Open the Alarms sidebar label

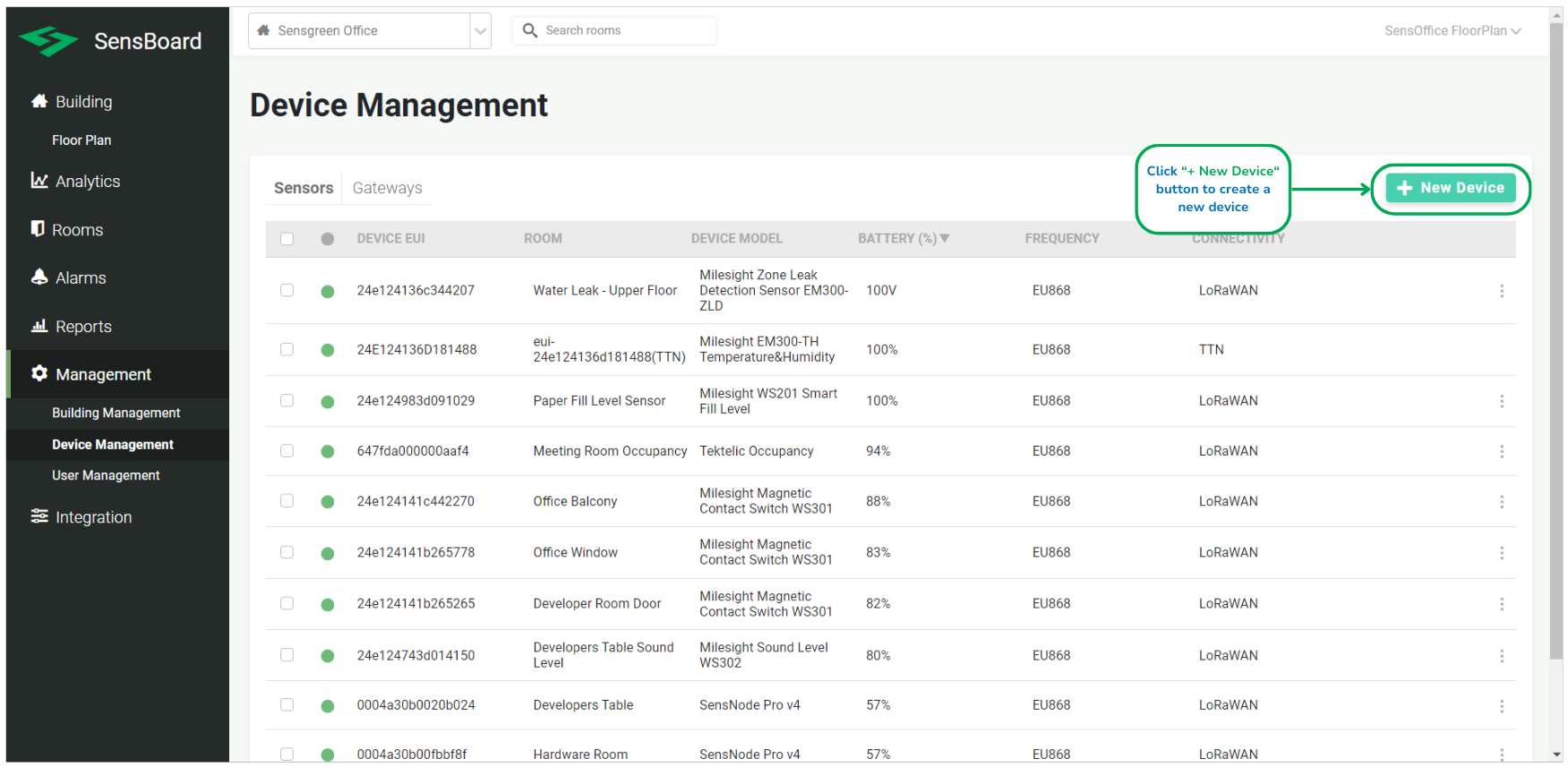point(81,278)
